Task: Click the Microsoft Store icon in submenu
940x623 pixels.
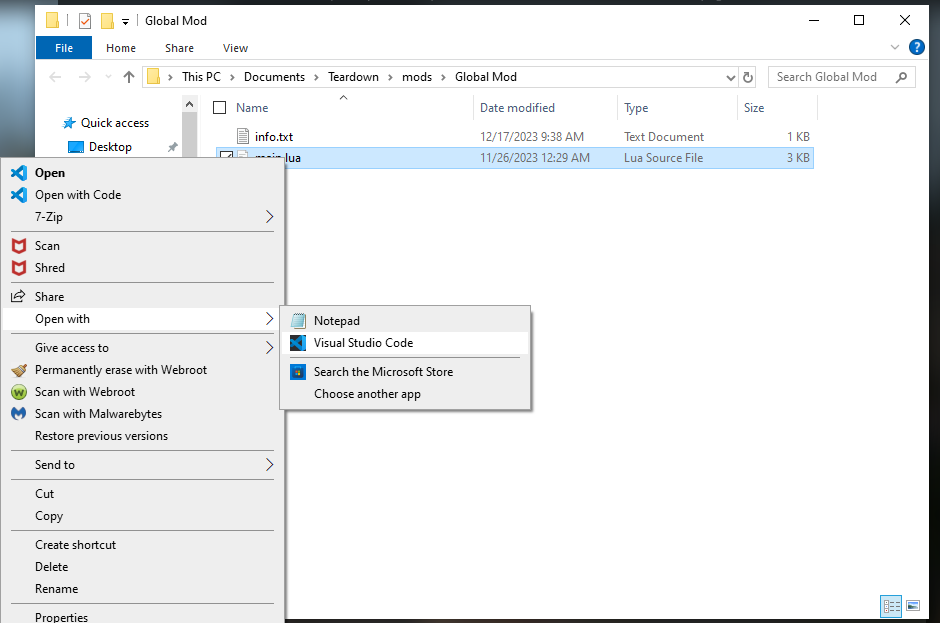Action: point(297,372)
